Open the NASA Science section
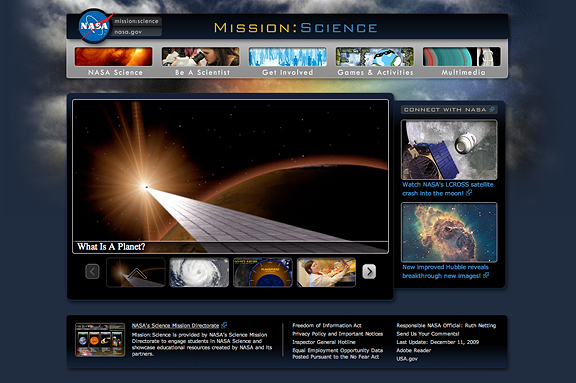This screenshot has width=576, height=383. click(114, 61)
